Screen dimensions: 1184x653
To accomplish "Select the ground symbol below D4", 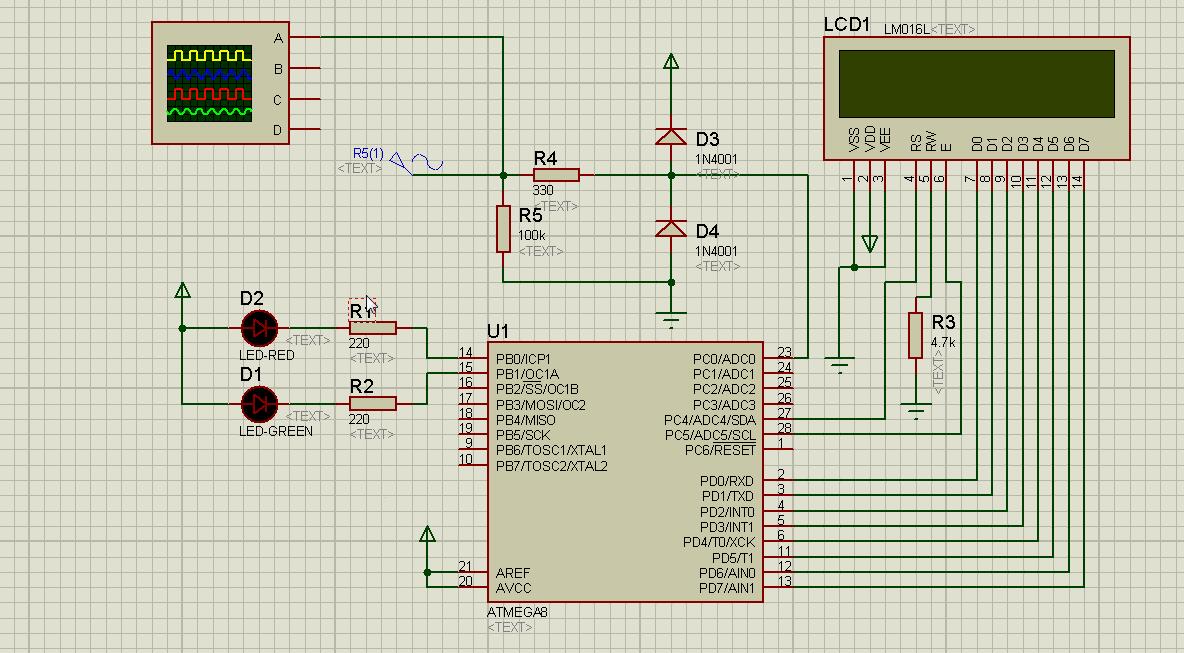I will pyautogui.click(x=671, y=319).
